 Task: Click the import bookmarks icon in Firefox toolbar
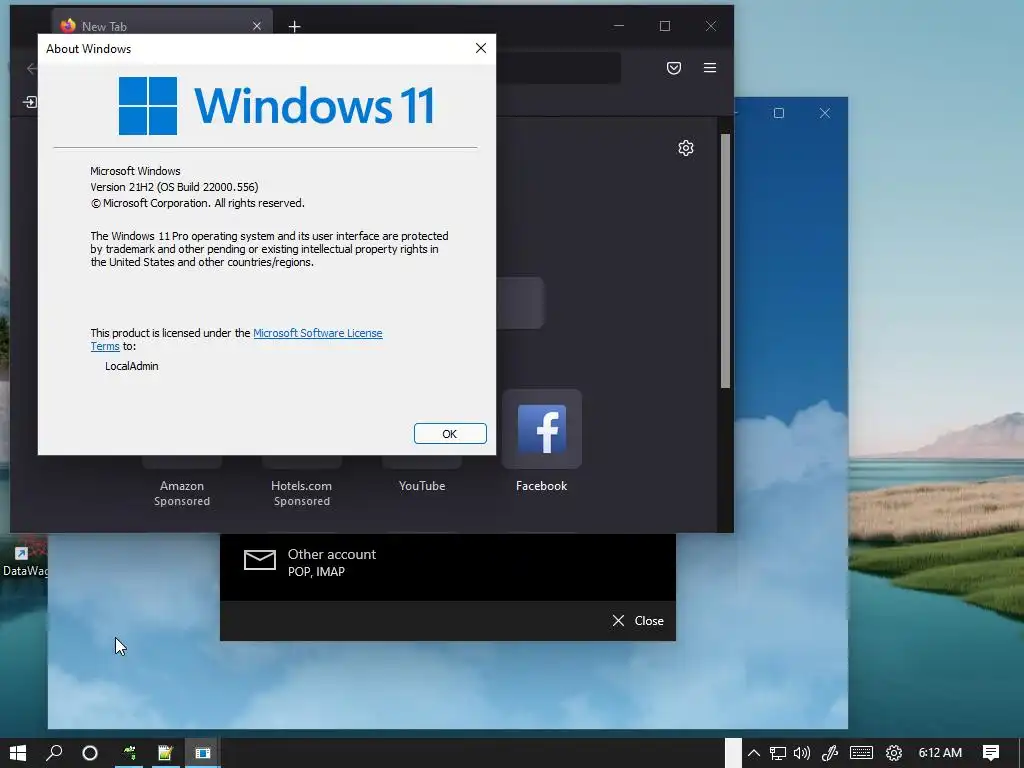click(x=29, y=102)
